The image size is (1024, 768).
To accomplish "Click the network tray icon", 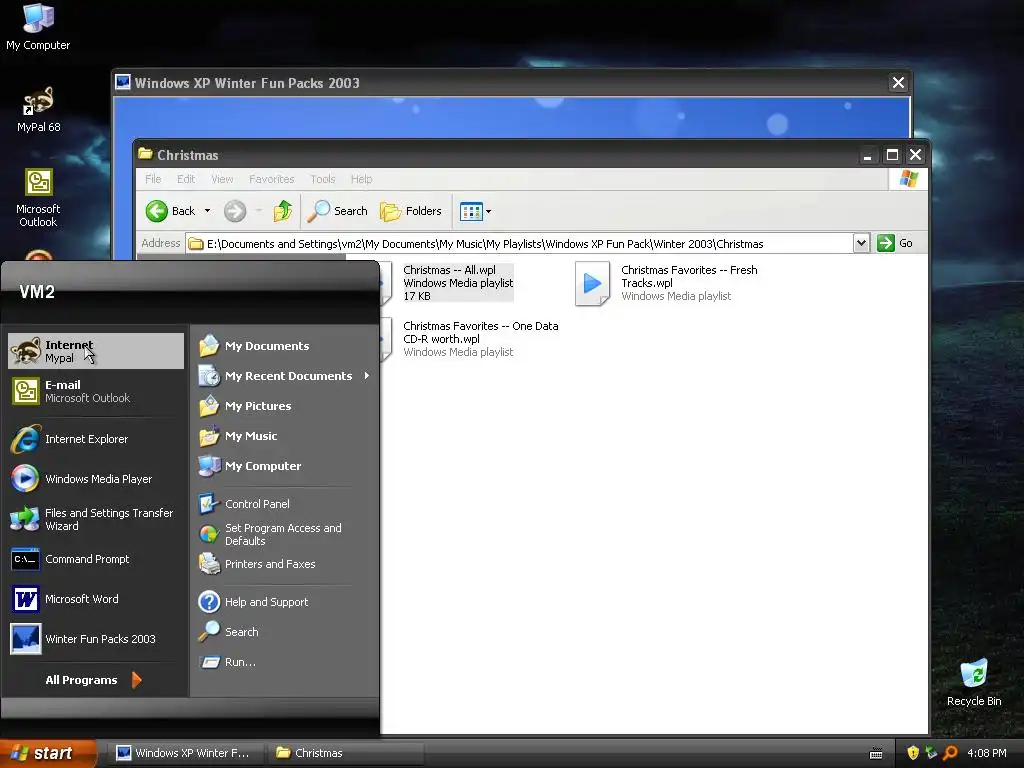I will coord(931,753).
